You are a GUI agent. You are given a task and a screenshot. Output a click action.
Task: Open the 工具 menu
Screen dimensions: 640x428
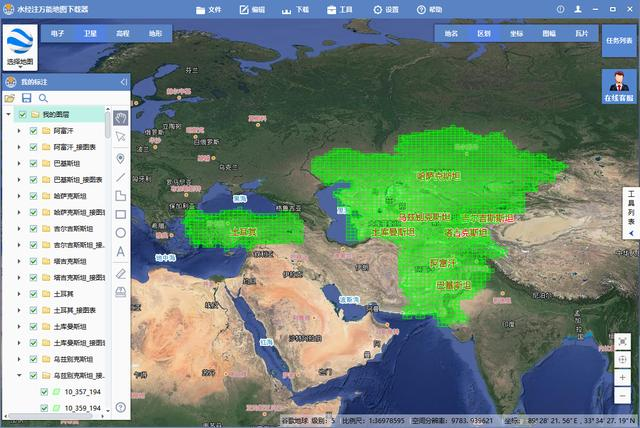coord(340,9)
